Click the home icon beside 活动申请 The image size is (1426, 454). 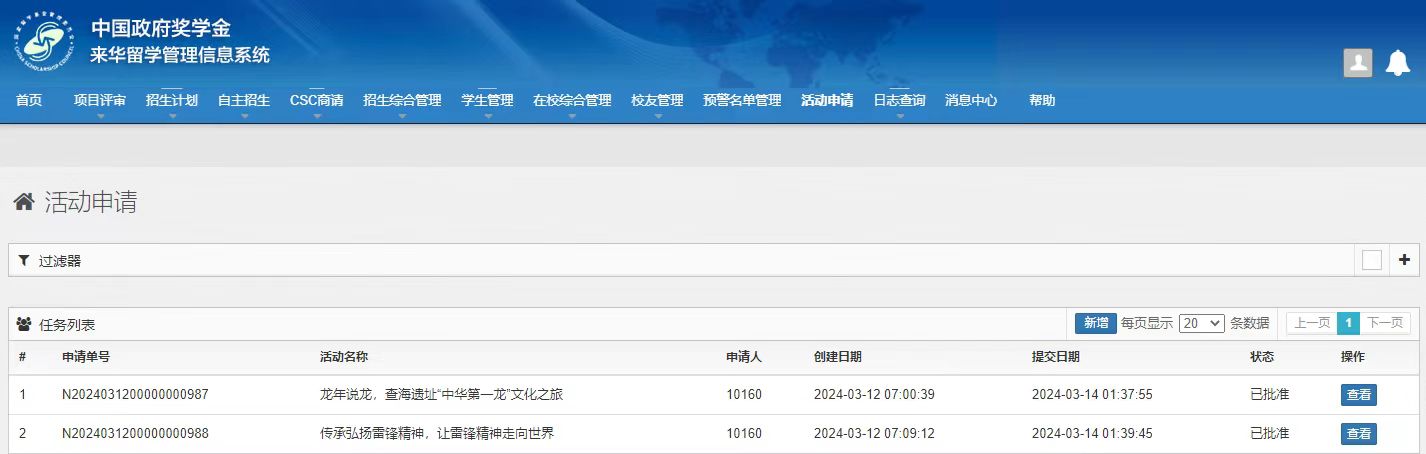(x=24, y=202)
